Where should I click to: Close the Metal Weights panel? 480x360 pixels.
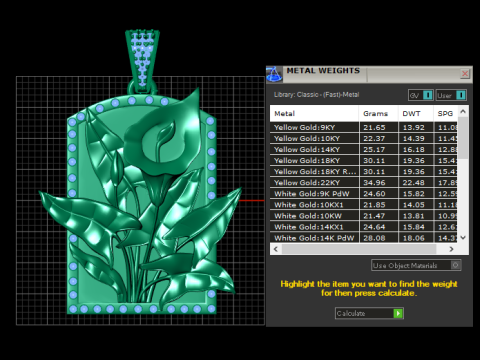(465, 73)
